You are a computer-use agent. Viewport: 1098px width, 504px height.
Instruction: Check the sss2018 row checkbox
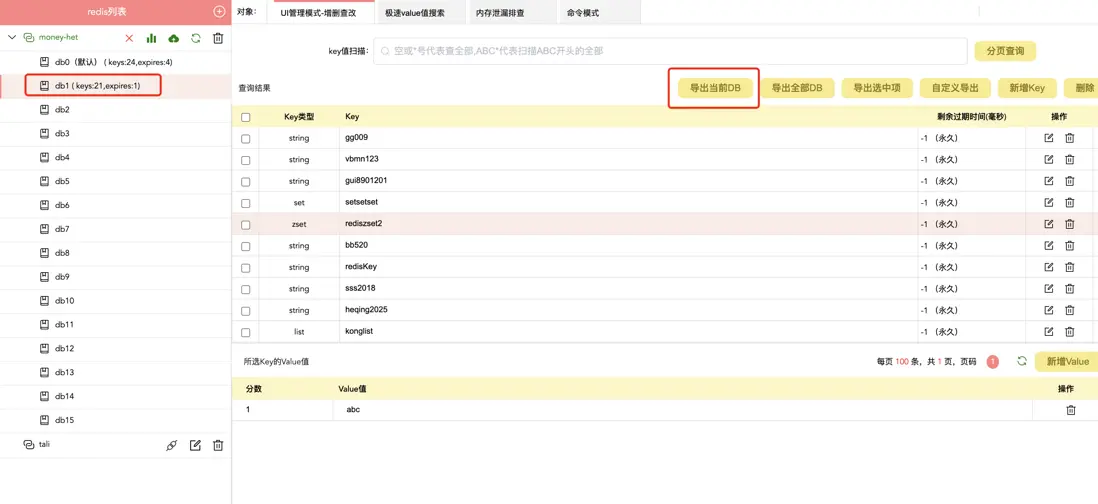tap(246, 289)
